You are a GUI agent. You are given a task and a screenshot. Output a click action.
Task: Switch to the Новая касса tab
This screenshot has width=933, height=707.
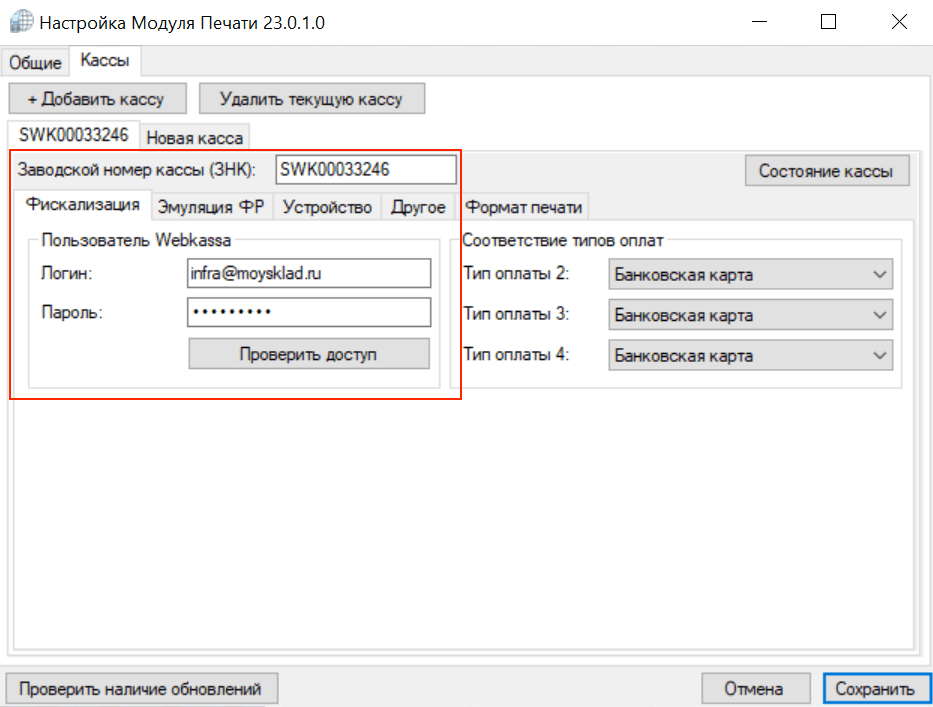click(195, 137)
